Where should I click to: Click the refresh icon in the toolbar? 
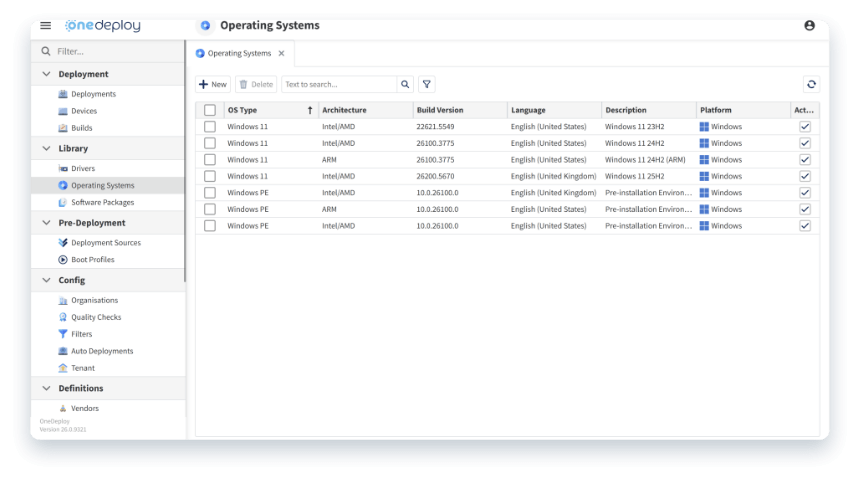[811, 85]
